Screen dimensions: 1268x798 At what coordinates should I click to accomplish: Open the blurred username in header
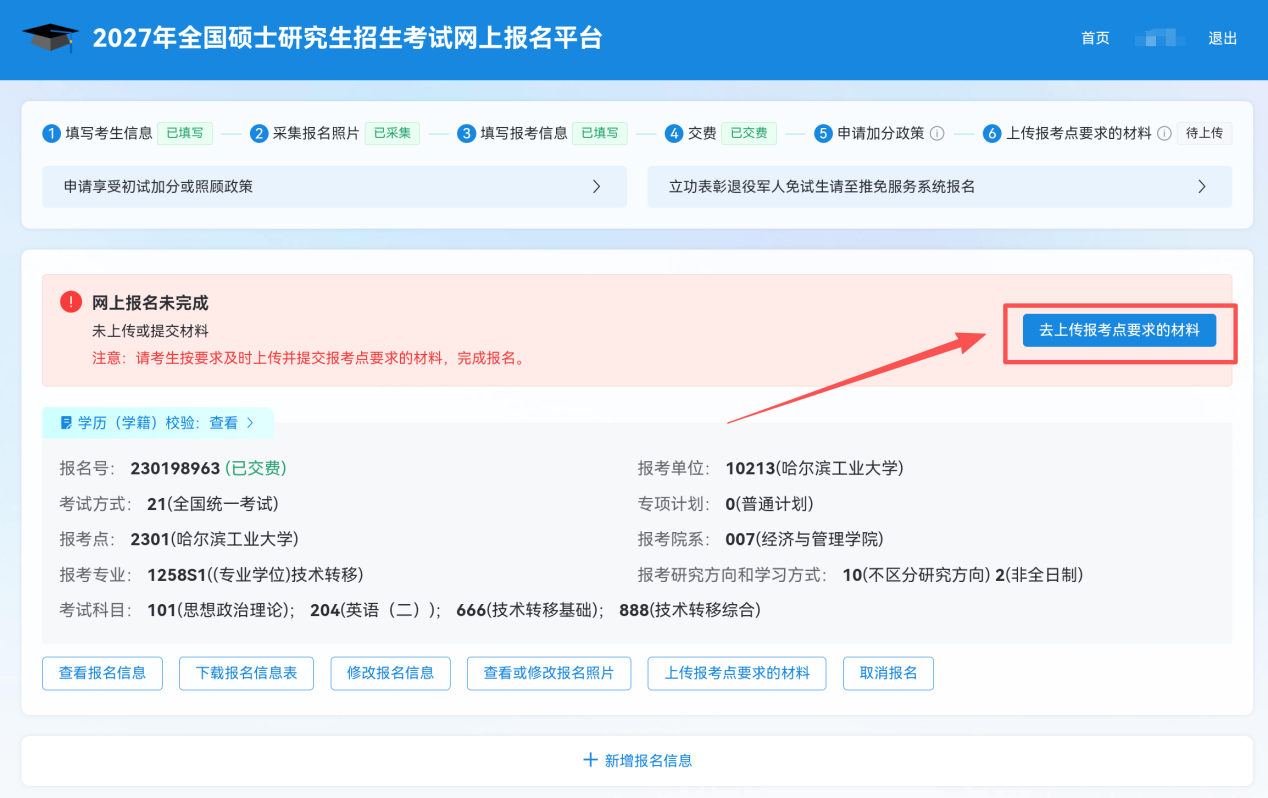point(1160,38)
